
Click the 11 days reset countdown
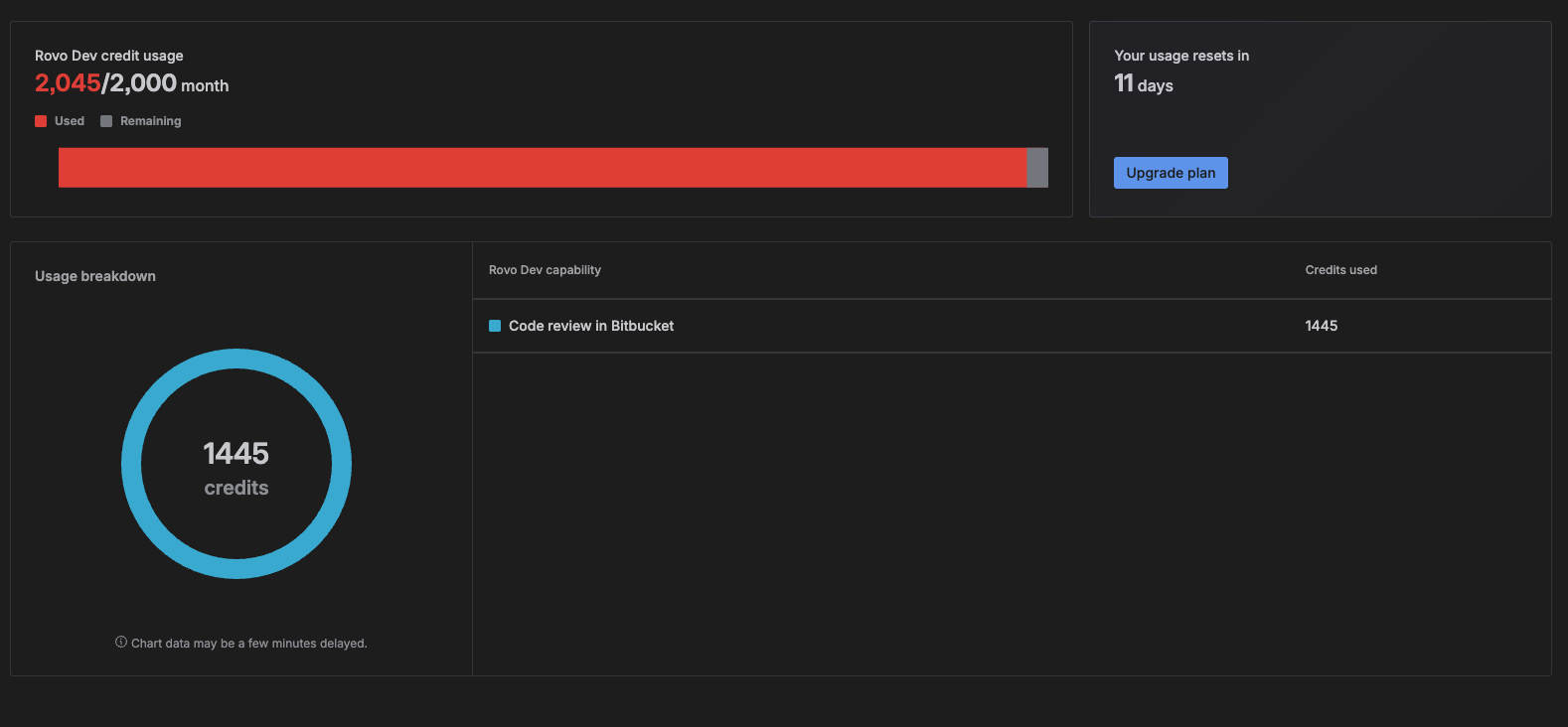click(1144, 84)
